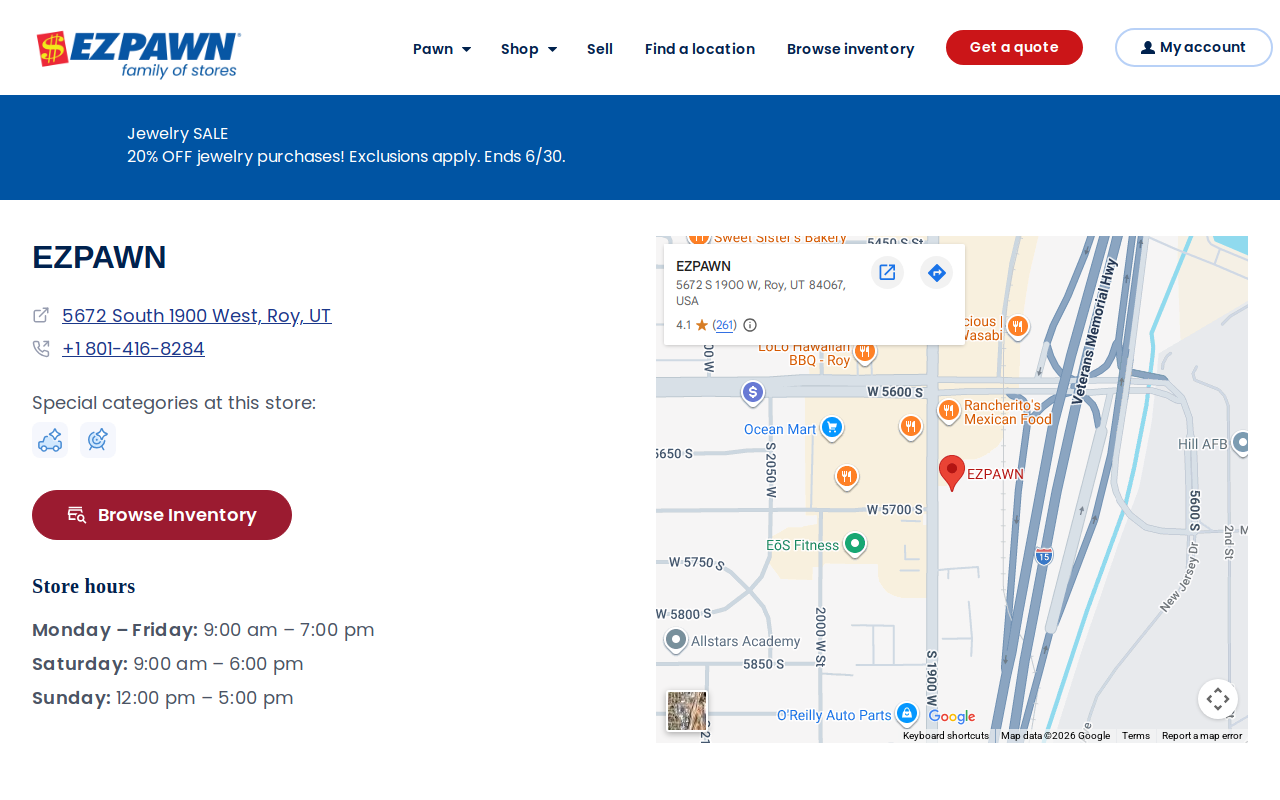Click the Google logo on the map

pyautogui.click(x=951, y=716)
